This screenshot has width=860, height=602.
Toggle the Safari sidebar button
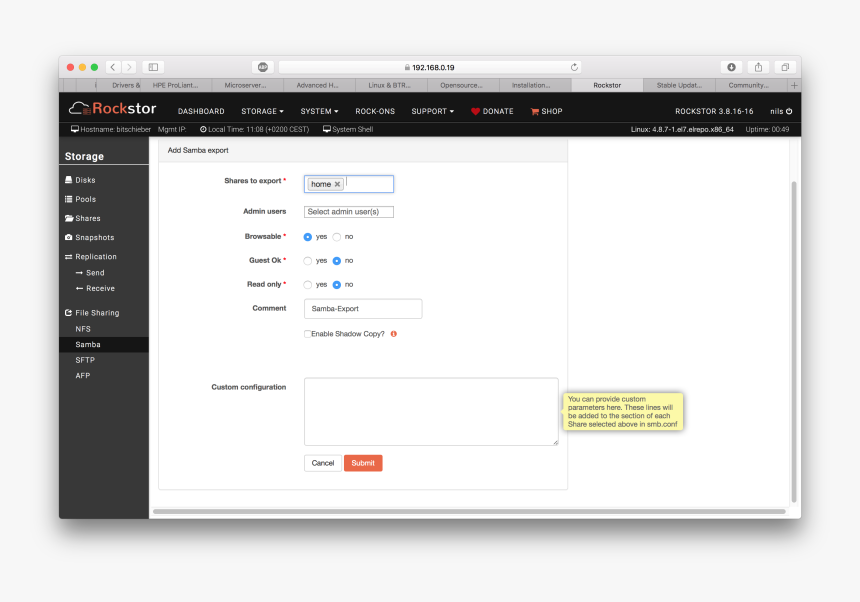click(154, 67)
